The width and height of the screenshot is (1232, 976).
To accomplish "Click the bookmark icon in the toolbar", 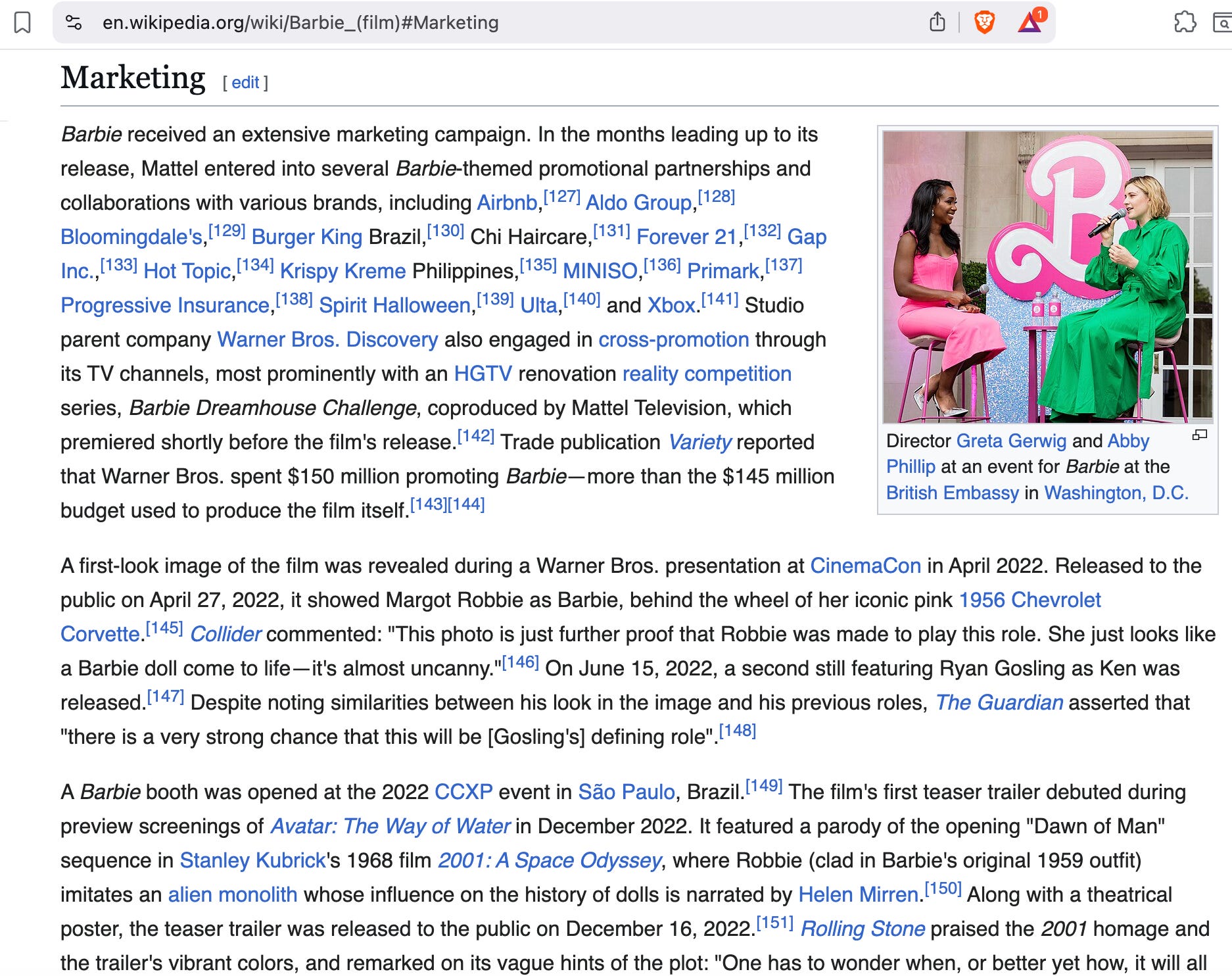I will click(22, 22).
